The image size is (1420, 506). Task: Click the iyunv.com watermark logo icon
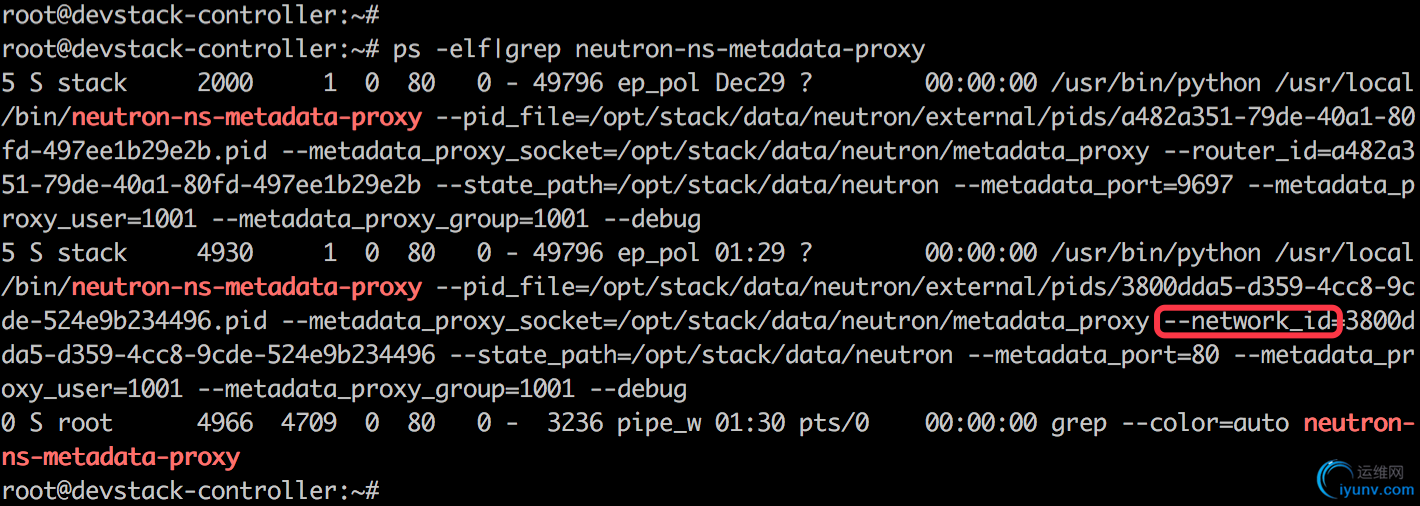tap(1336, 479)
